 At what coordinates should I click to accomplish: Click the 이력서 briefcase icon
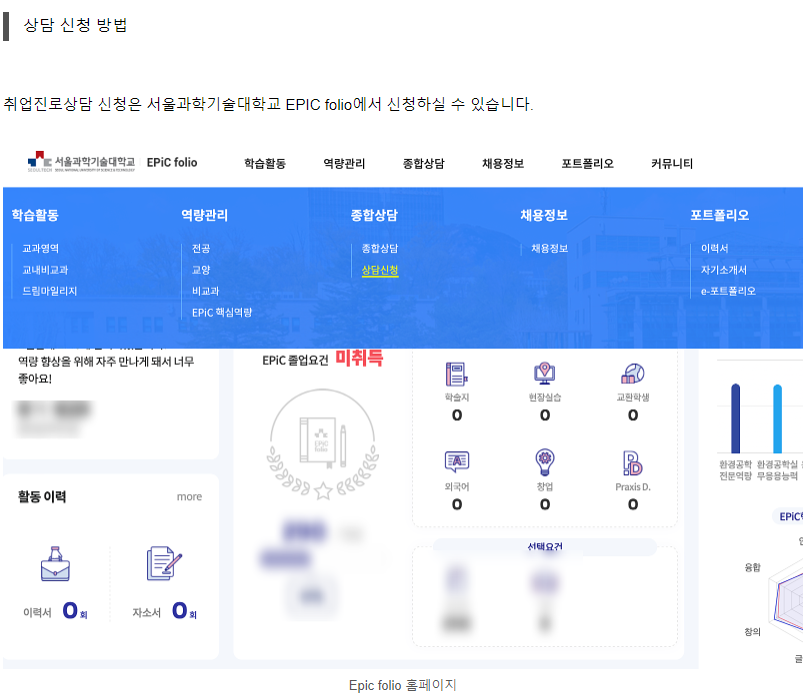(x=56, y=564)
